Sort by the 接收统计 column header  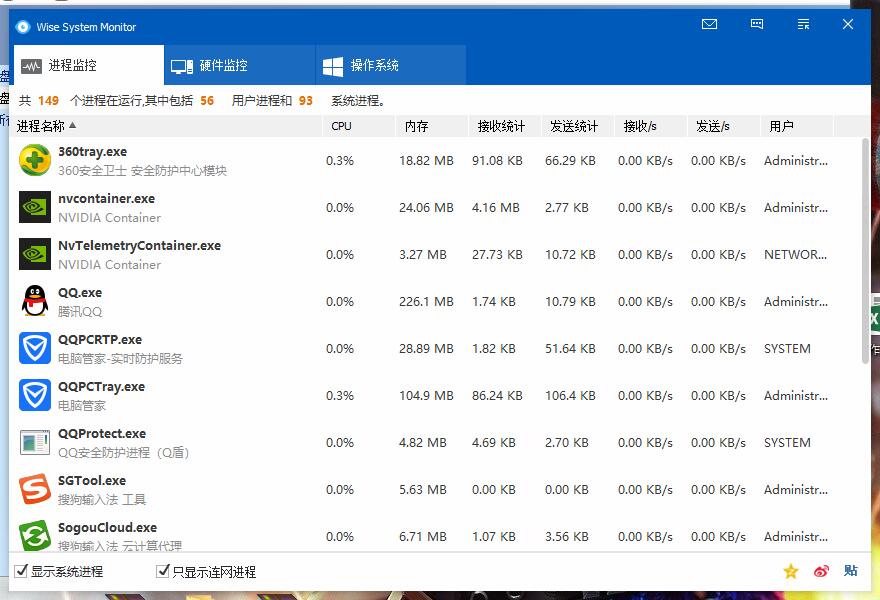[501, 126]
